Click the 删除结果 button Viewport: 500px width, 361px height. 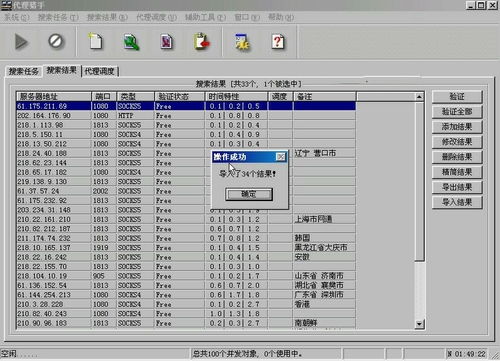pyautogui.click(x=457, y=157)
